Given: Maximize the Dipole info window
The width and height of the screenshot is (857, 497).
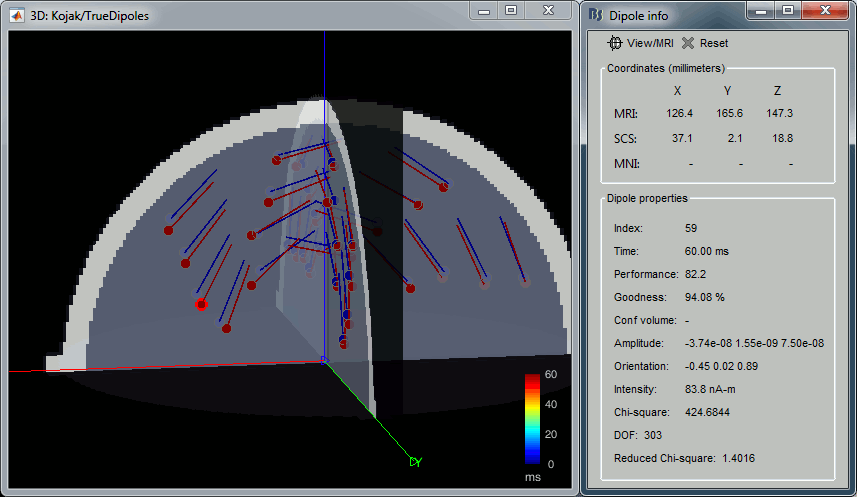Looking at the screenshot, I should click(787, 10).
